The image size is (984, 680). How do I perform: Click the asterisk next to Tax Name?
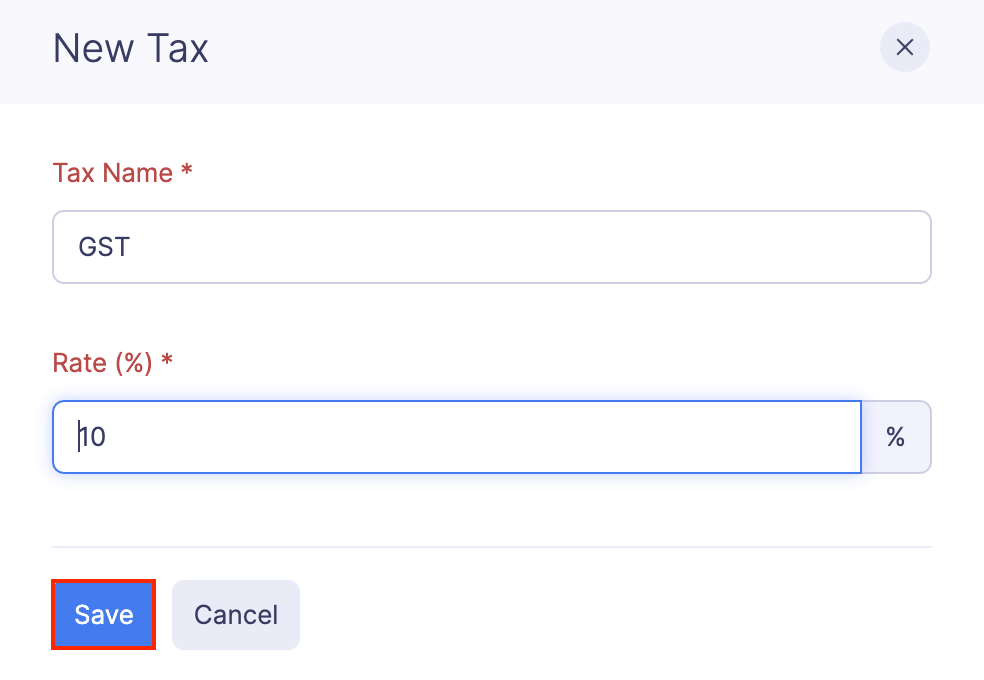[186, 171]
